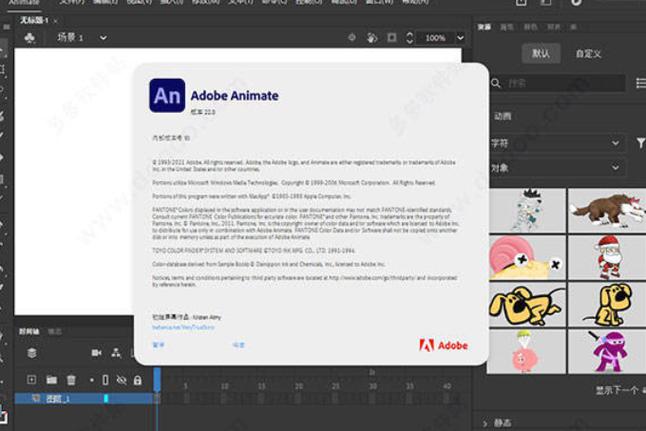The height and width of the screenshot is (431, 646).
Task: Close the 无标题-1 document tab
Action: click(x=55, y=21)
